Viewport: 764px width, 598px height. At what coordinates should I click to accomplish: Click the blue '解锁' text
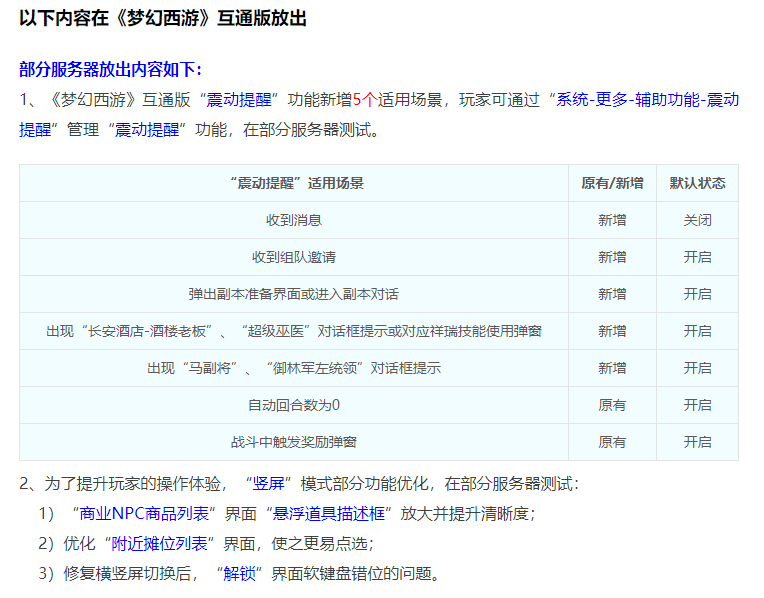pyautogui.click(x=239, y=574)
